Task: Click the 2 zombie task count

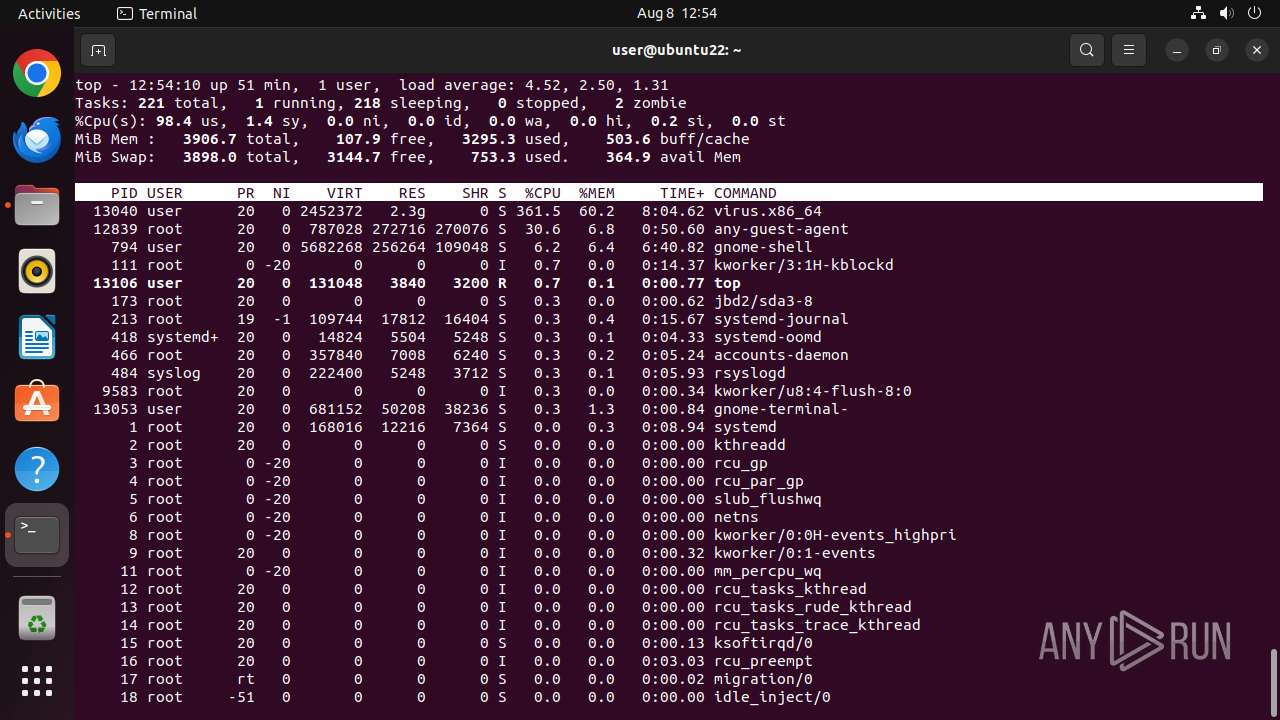Action: pos(651,103)
